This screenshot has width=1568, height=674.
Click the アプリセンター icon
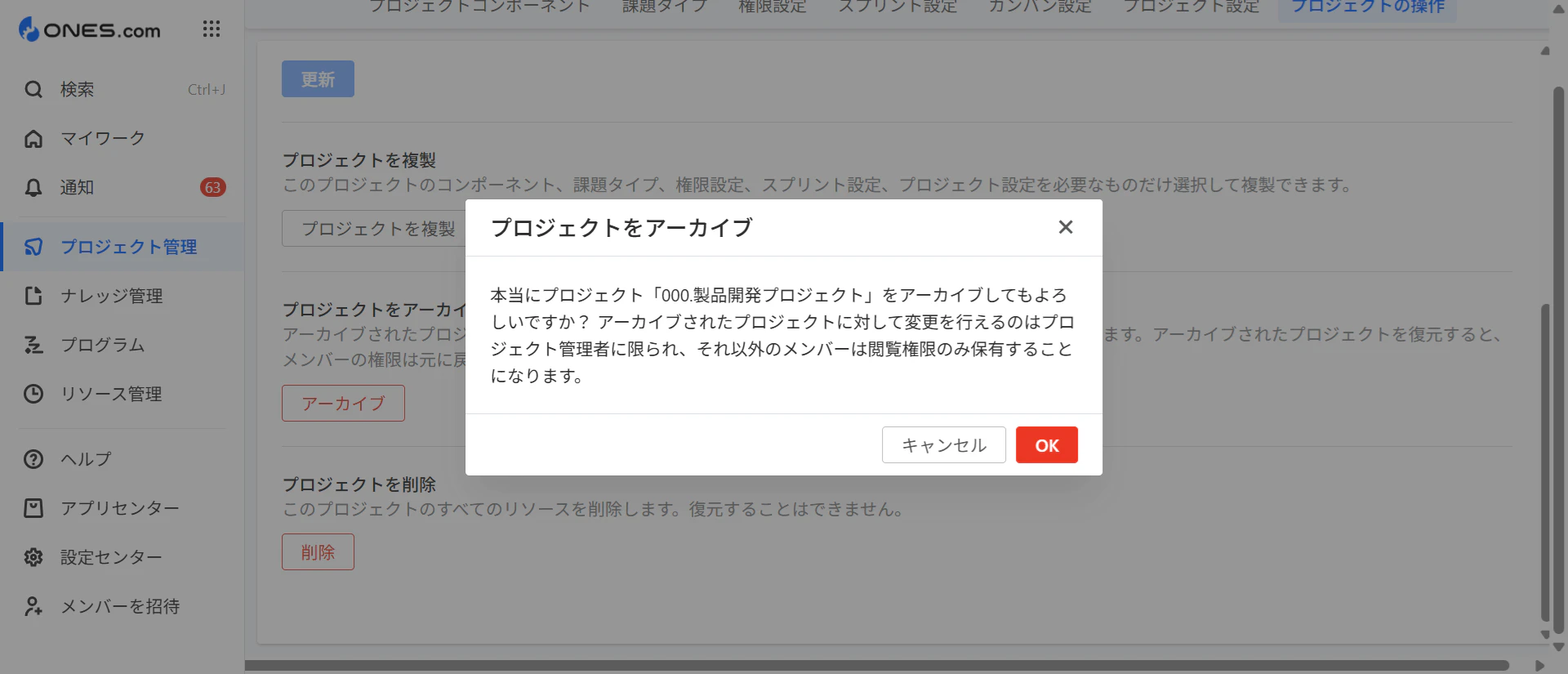pos(33,508)
